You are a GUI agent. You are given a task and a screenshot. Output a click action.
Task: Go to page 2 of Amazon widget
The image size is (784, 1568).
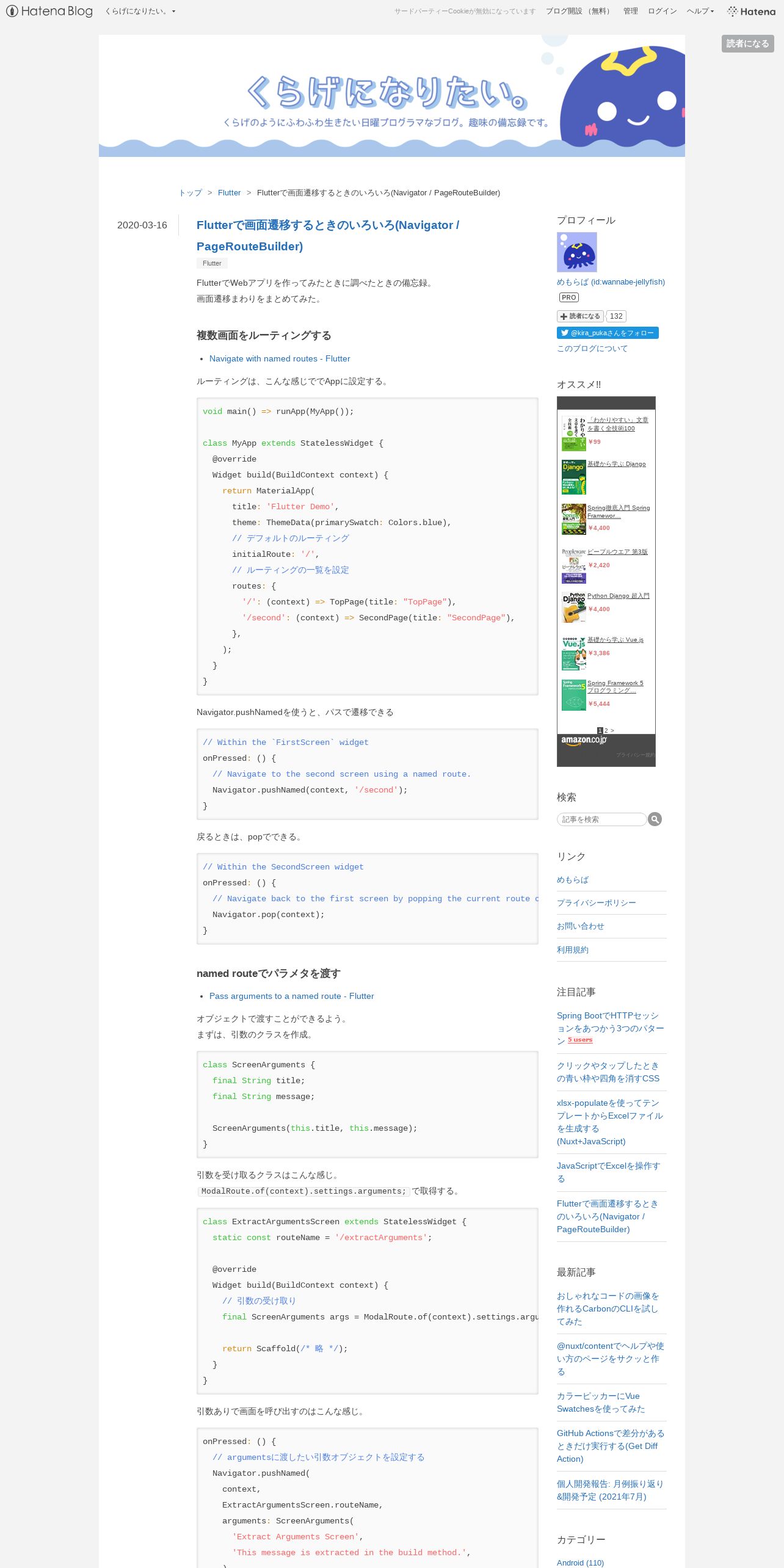click(x=606, y=730)
